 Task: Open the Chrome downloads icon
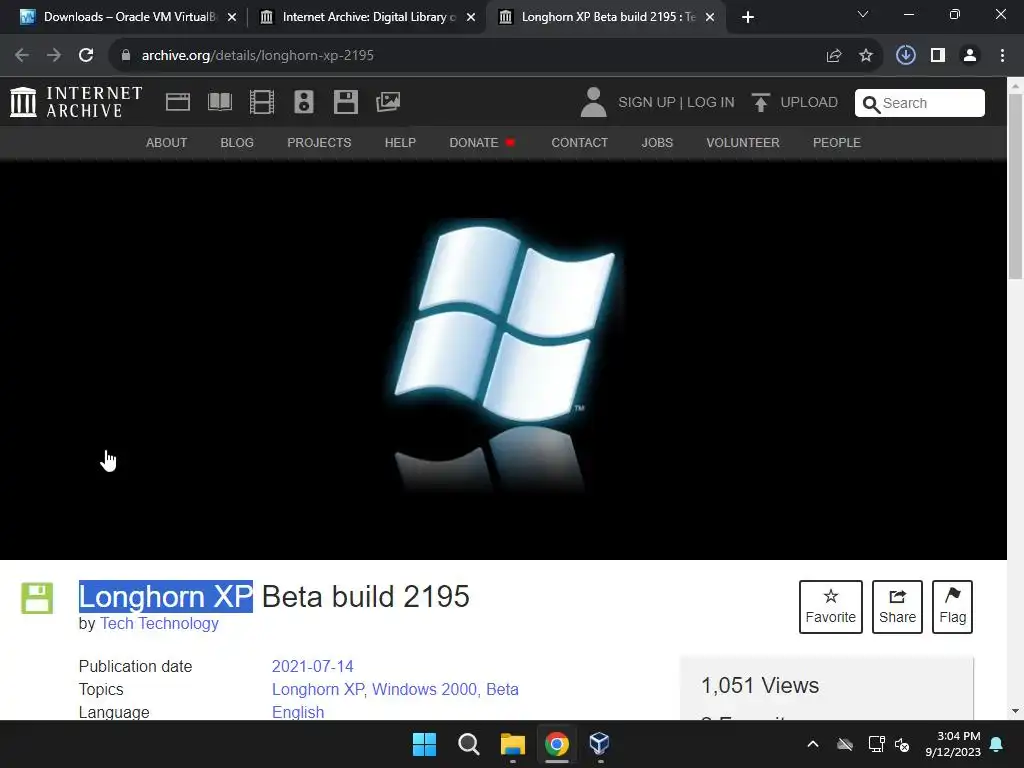click(906, 56)
